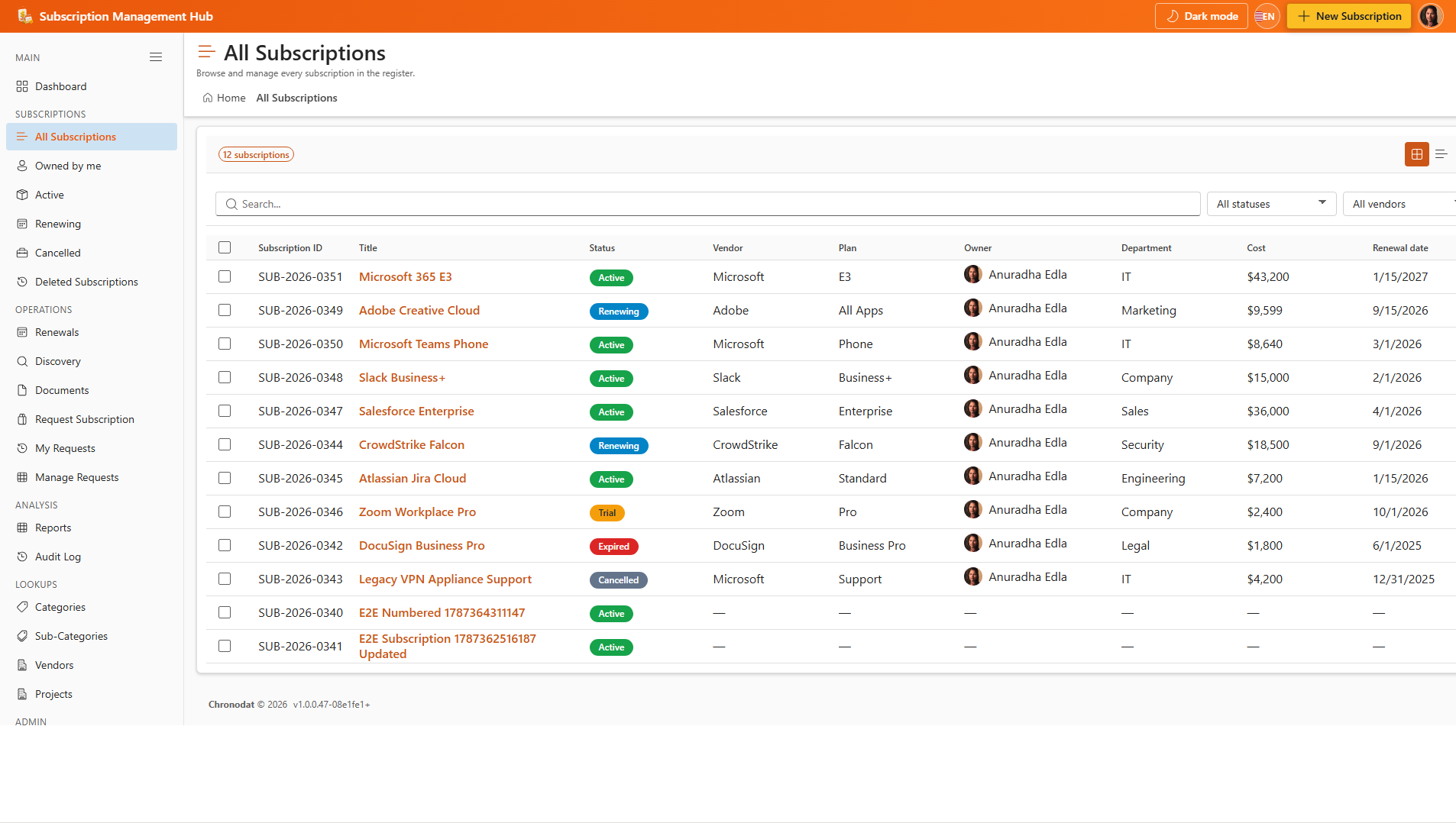Click the Trial status badge for Zoom
The height and width of the screenshot is (823, 1456).
click(x=607, y=513)
